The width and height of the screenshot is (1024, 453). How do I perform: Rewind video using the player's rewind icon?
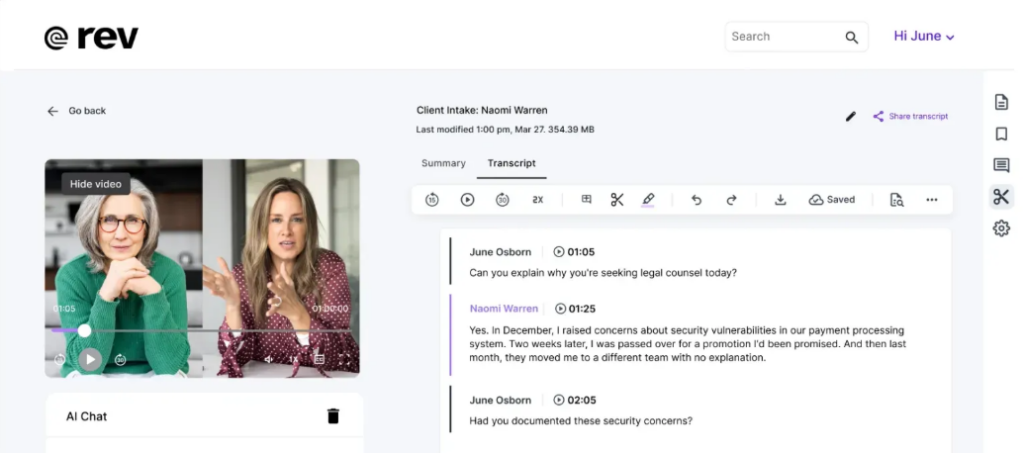59,359
